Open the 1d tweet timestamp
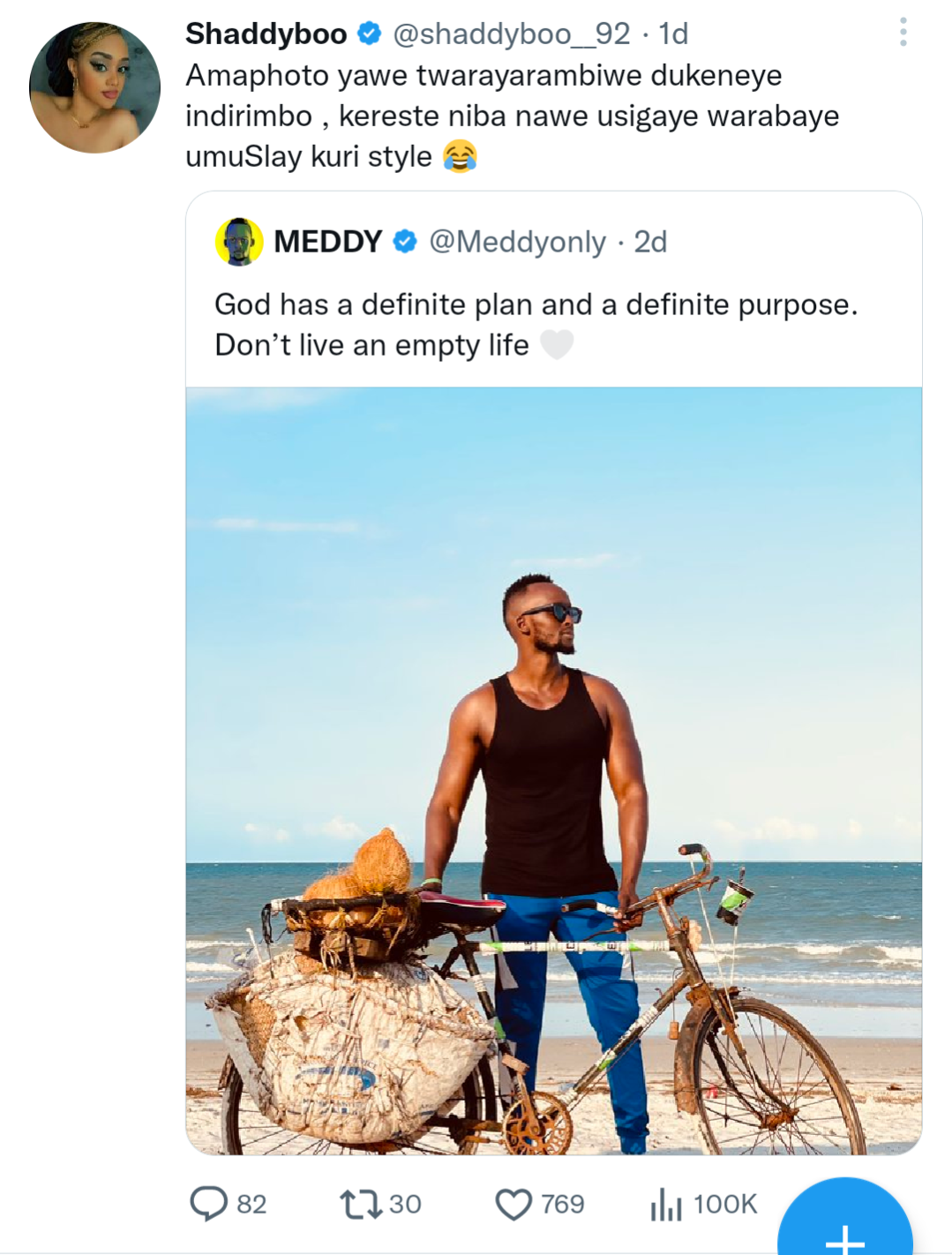 (x=673, y=34)
